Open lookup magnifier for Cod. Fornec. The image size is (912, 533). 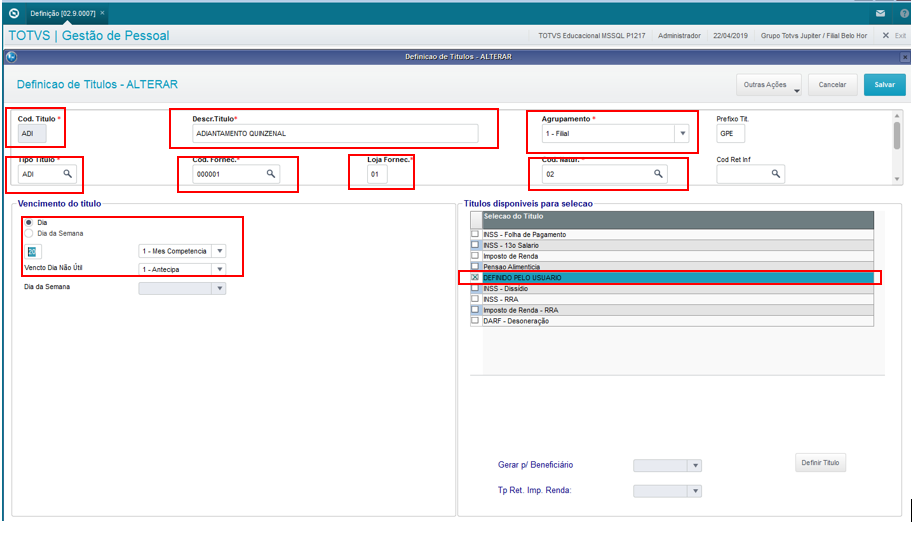coord(270,173)
